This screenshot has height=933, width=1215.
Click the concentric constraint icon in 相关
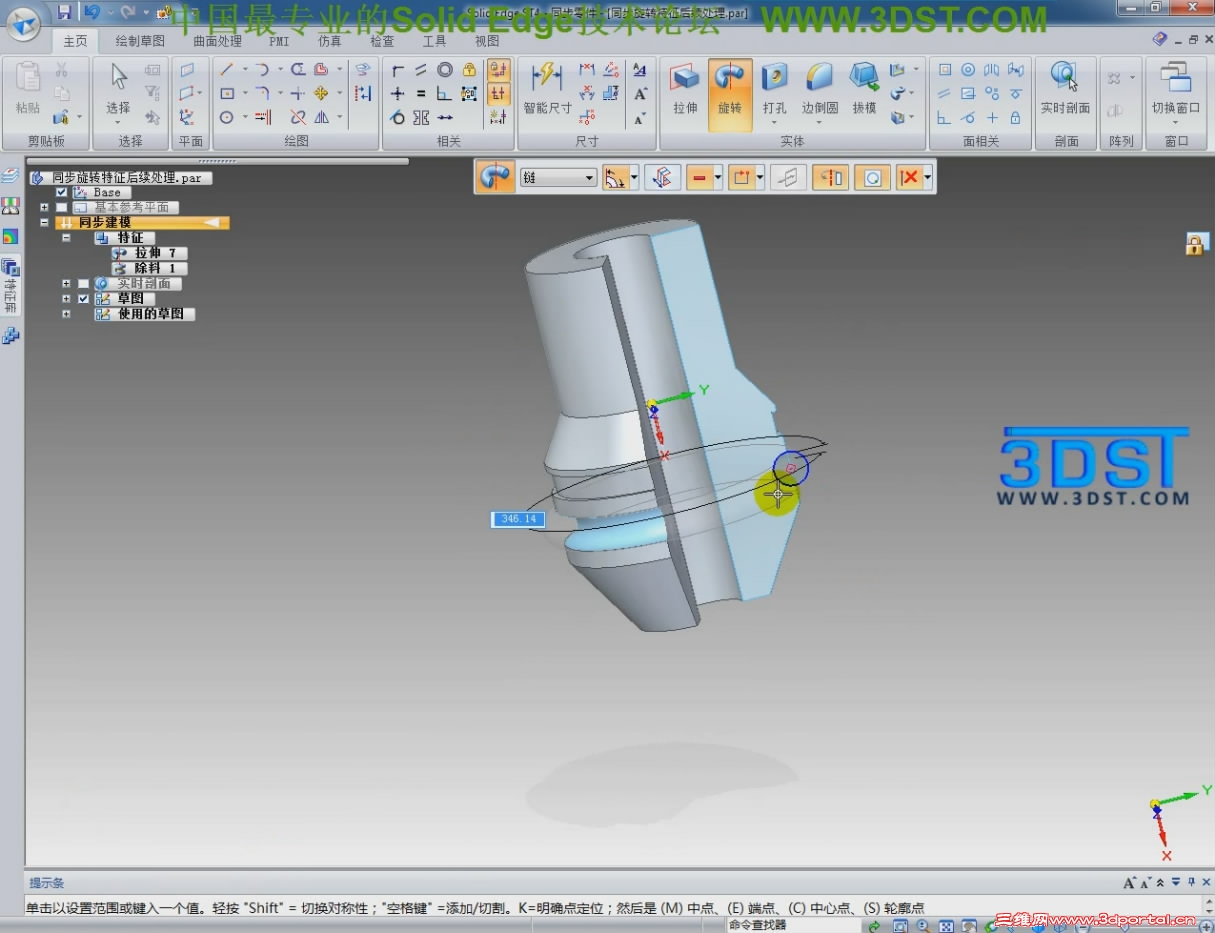[x=445, y=70]
